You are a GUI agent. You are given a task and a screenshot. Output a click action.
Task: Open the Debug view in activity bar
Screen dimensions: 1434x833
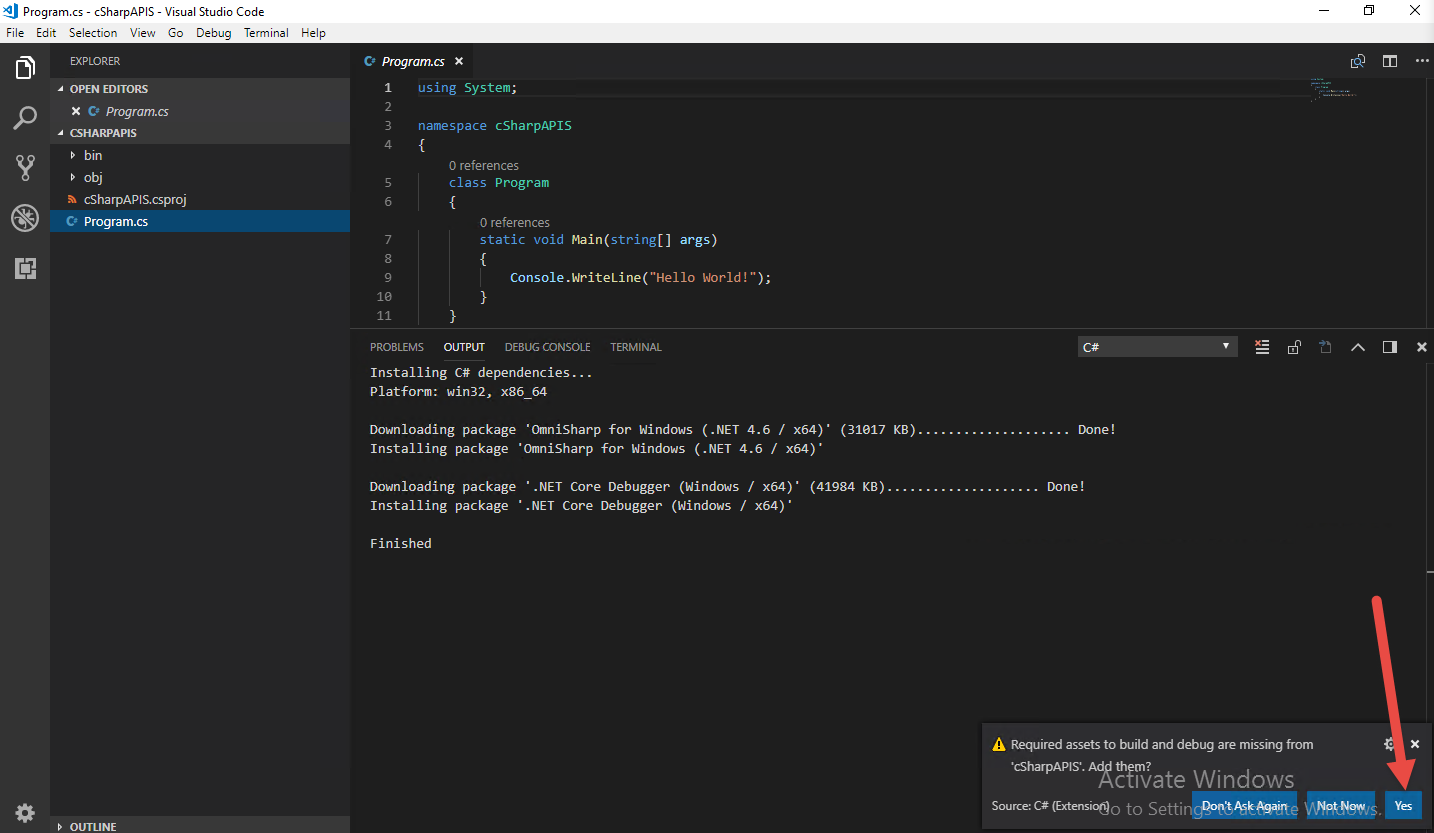(25, 218)
